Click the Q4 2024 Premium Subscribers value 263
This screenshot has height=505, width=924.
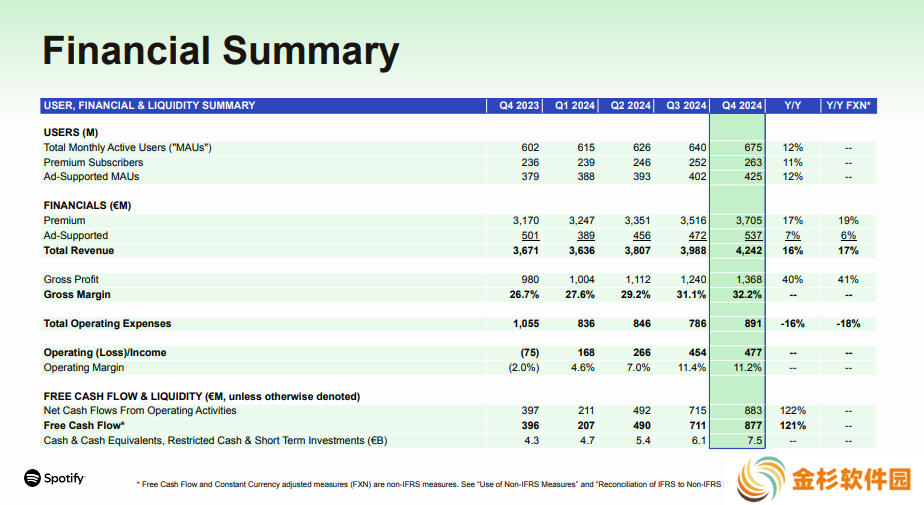point(753,162)
